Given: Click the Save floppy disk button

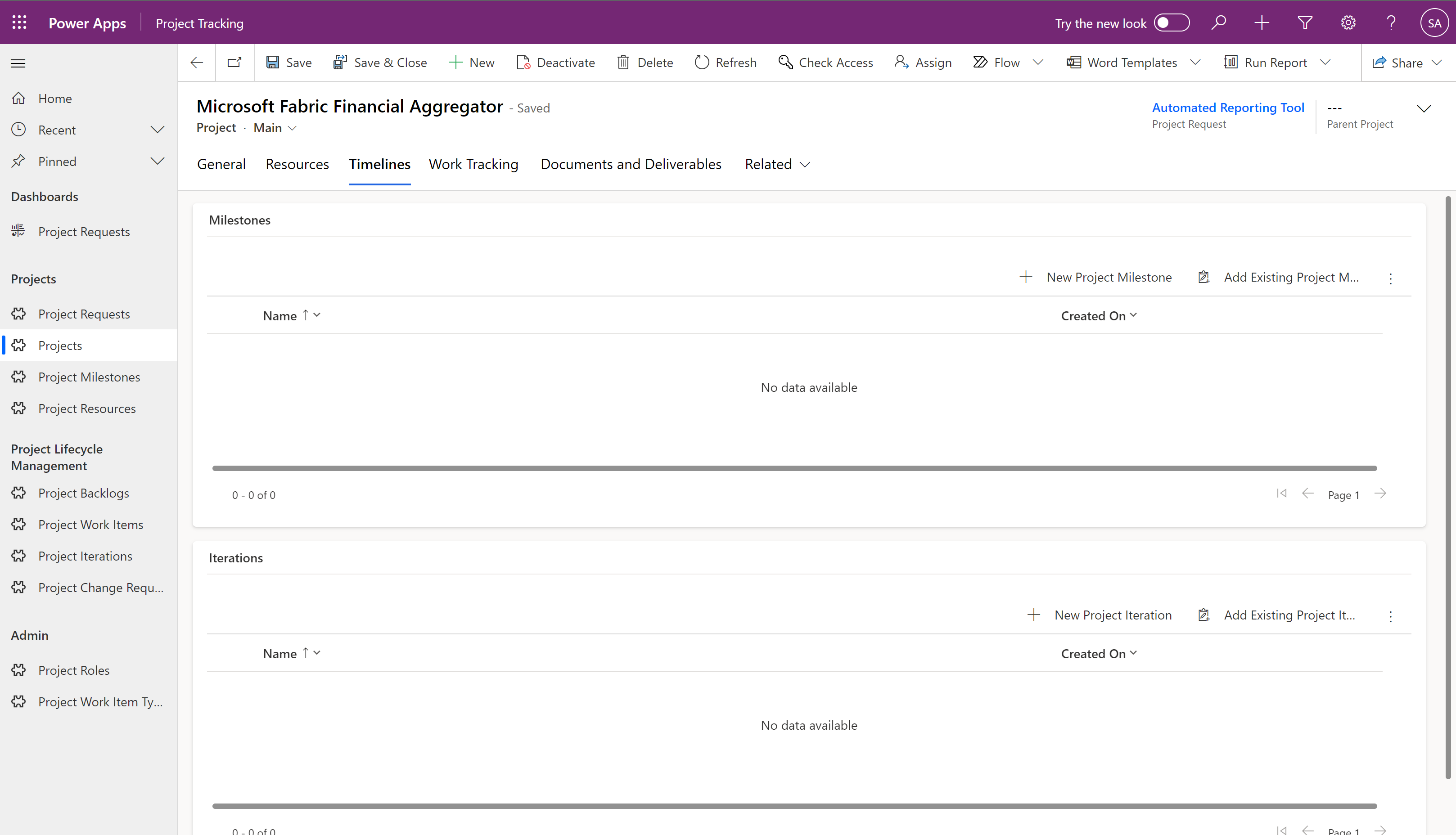Looking at the screenshot, I should click(x=288, y=63).
